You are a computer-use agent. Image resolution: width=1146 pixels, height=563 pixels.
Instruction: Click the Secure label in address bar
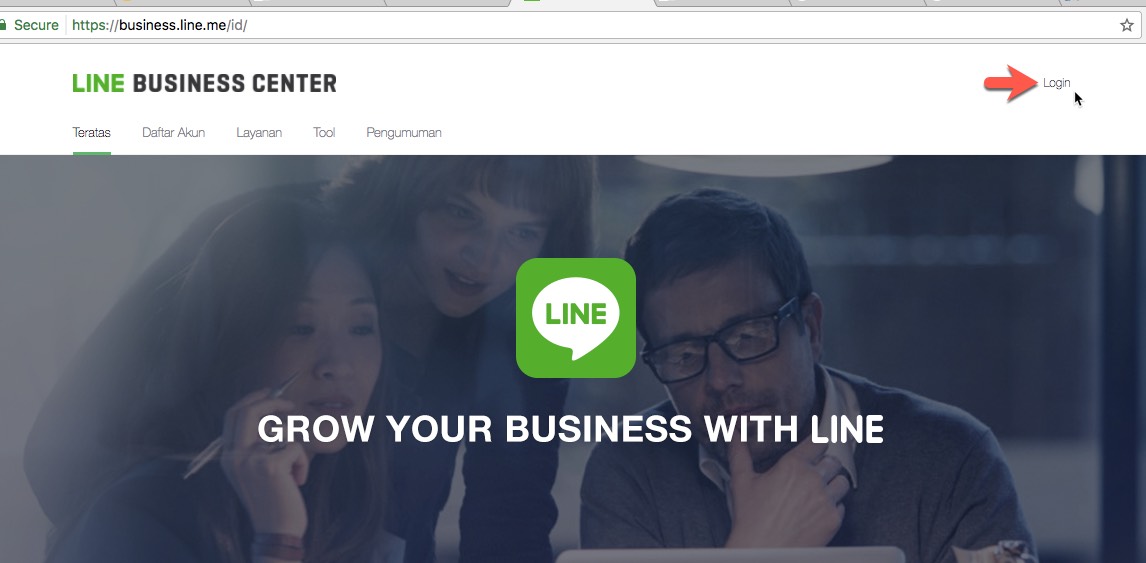click(x=36, y=25)
